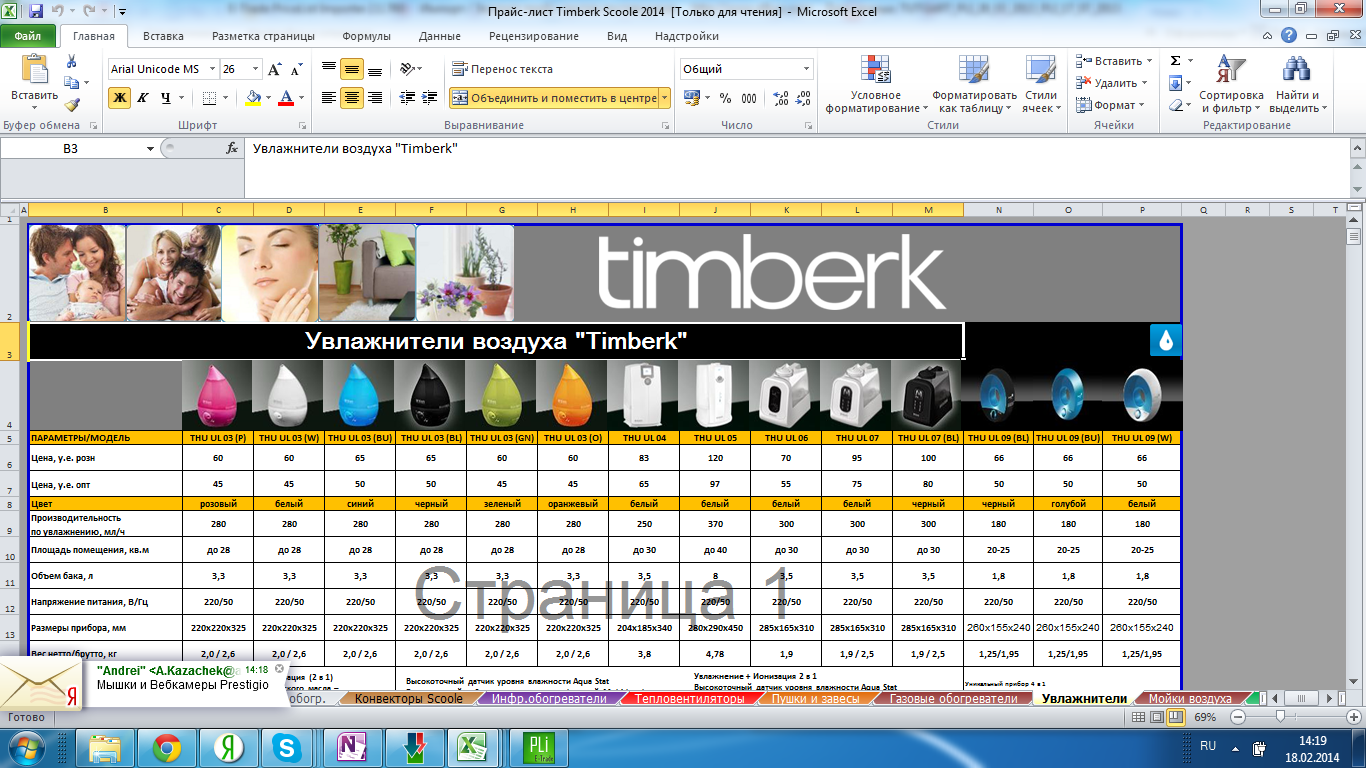Toggle center horizontal alignment
The height and width of the screenshot is (778, 1366).
(352, 98)
